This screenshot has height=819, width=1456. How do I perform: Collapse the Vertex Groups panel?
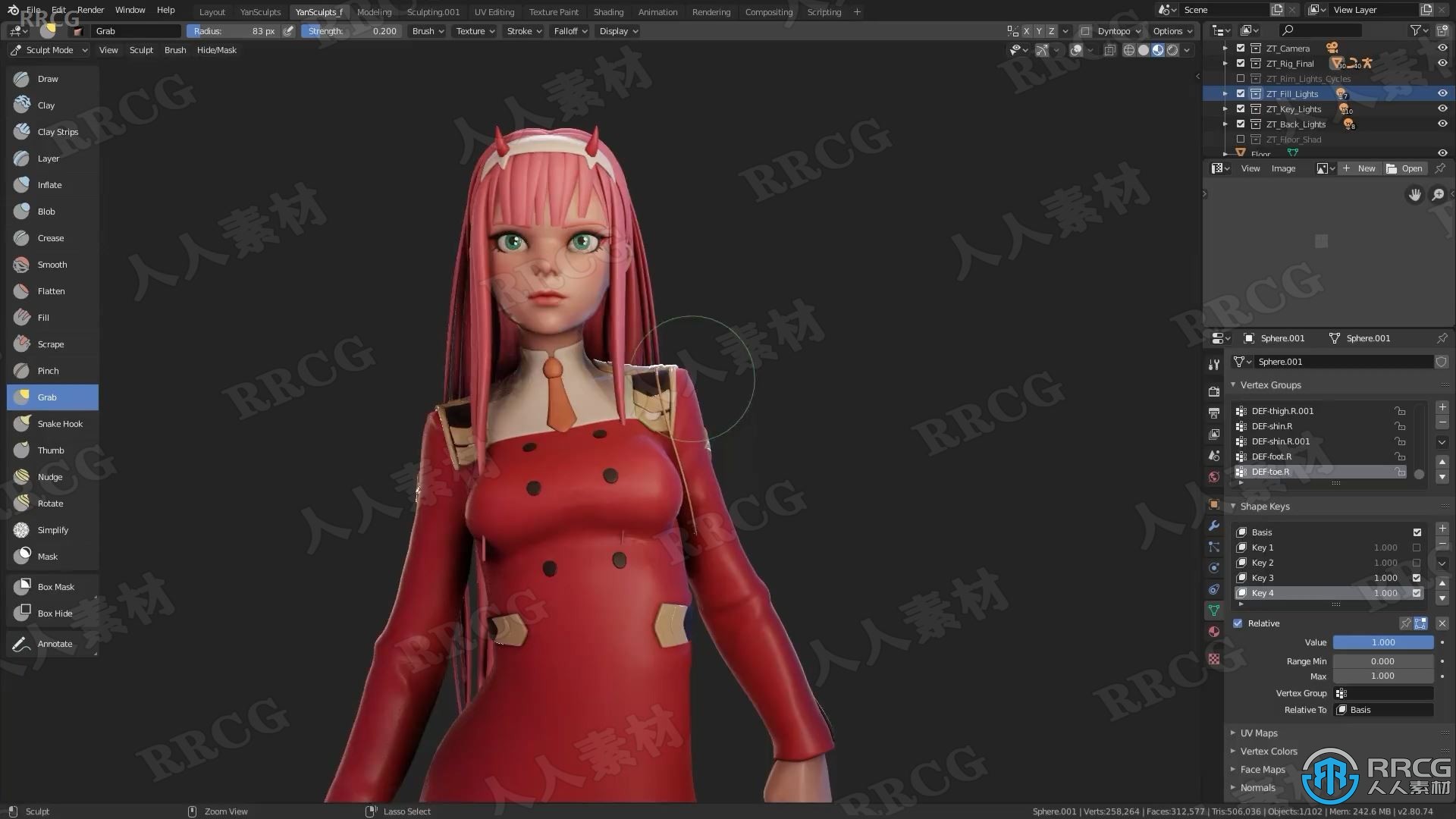pos(1270,385)
